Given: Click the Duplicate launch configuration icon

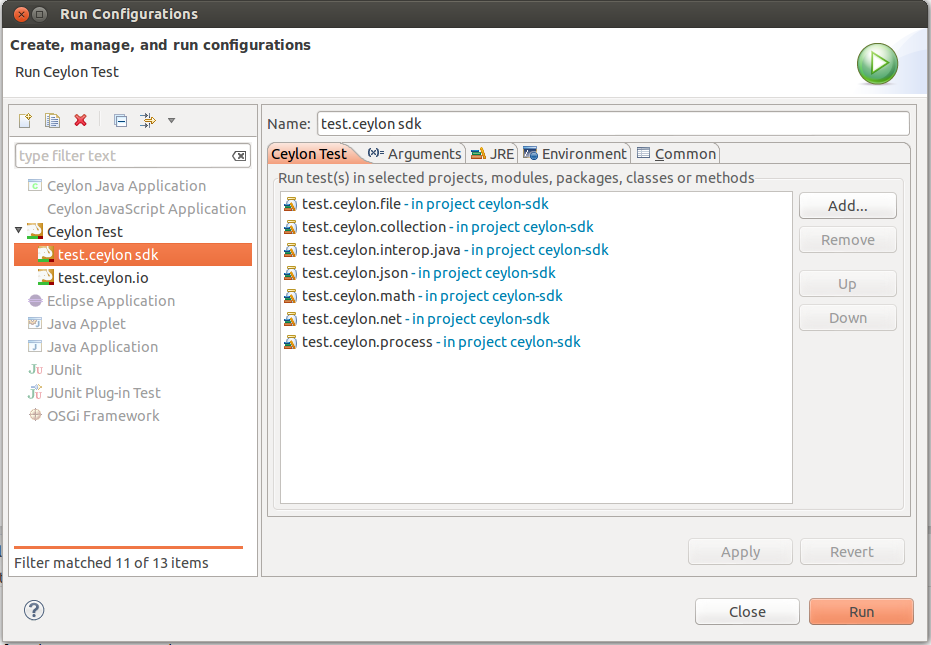Looking at the screenshot, I should pos(52,121).
